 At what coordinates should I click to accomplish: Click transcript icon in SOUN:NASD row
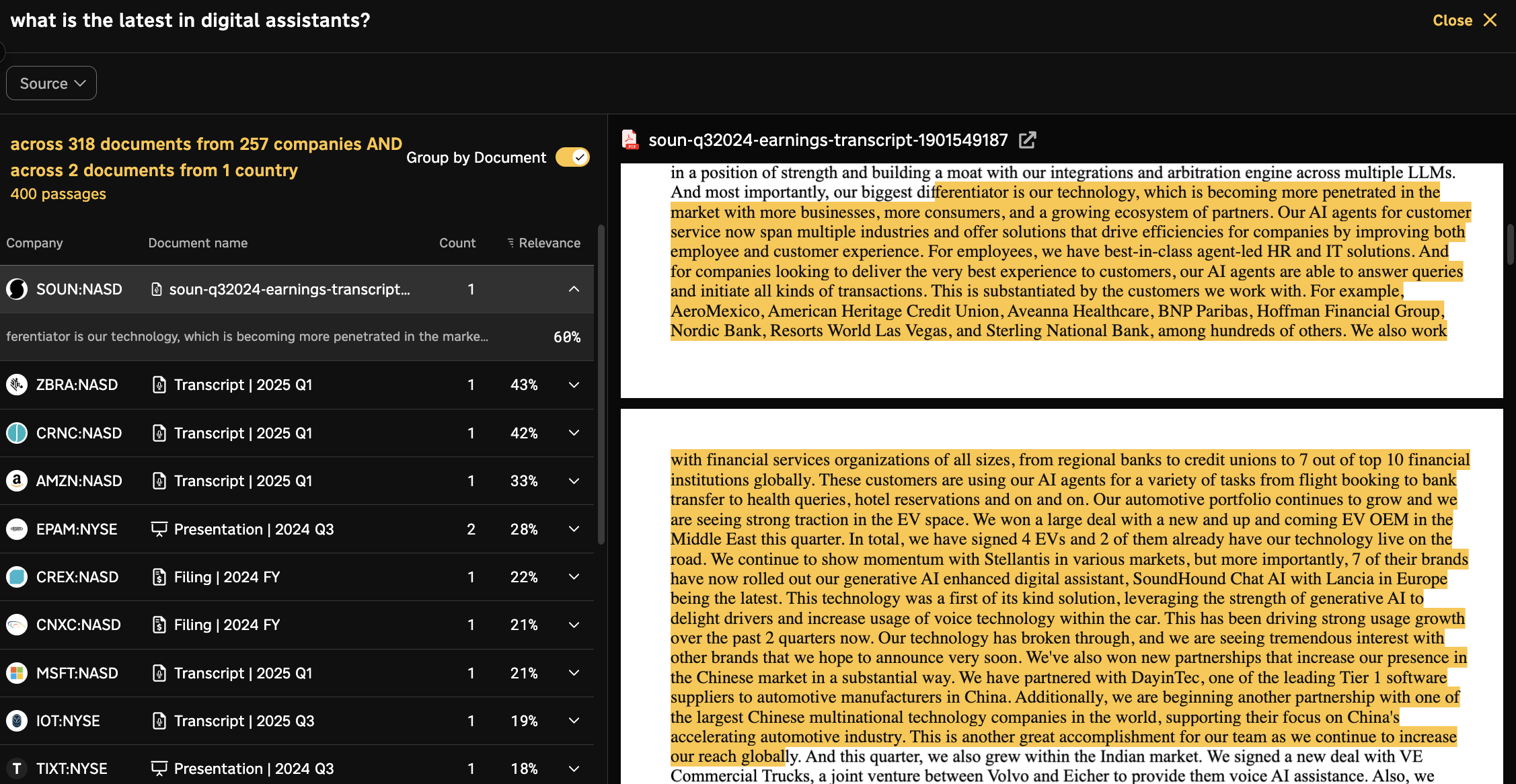coord(157,289)
